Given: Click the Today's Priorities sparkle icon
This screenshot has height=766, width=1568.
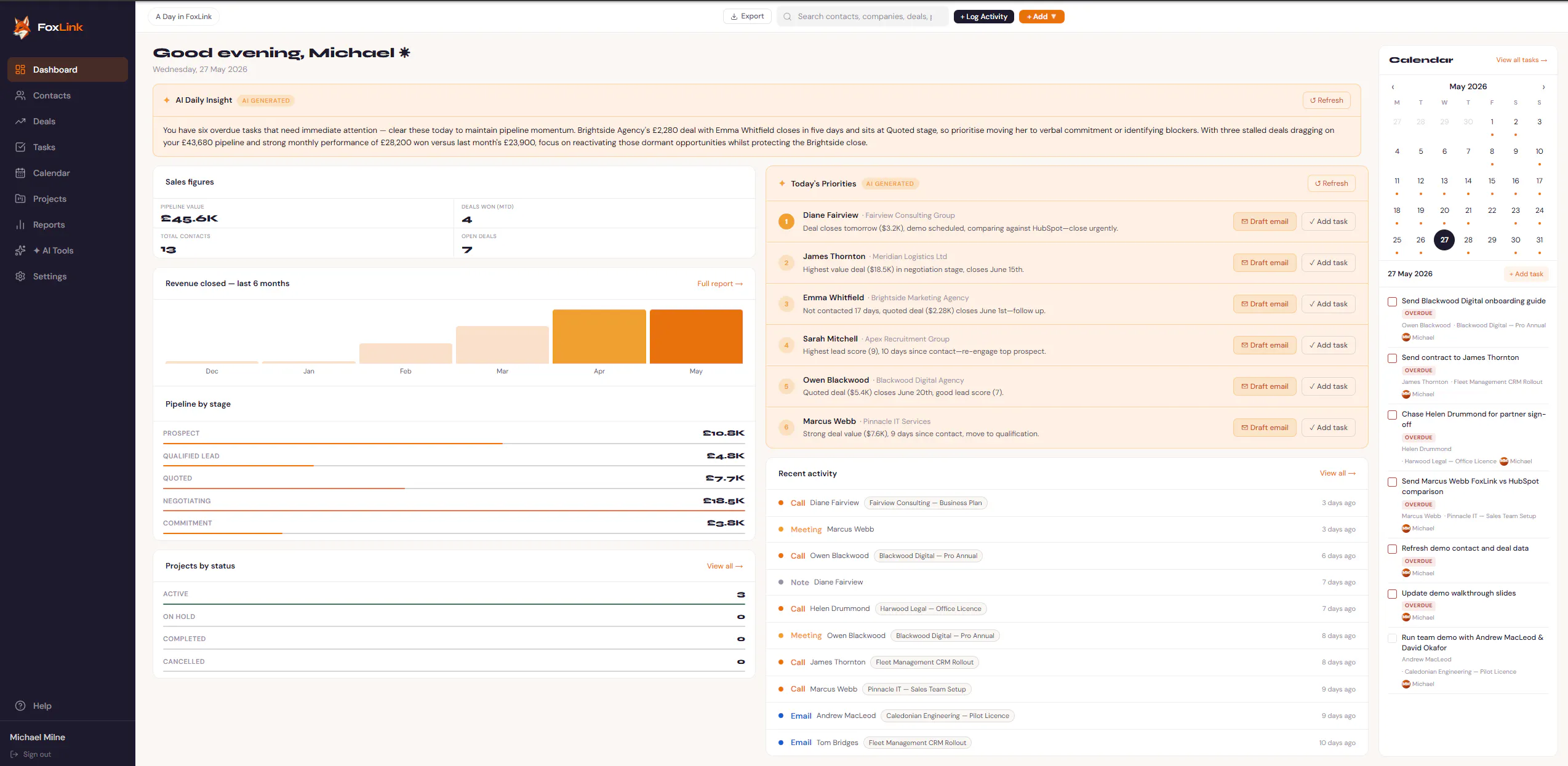Looking at the screenshot, I should pos(782,183).
